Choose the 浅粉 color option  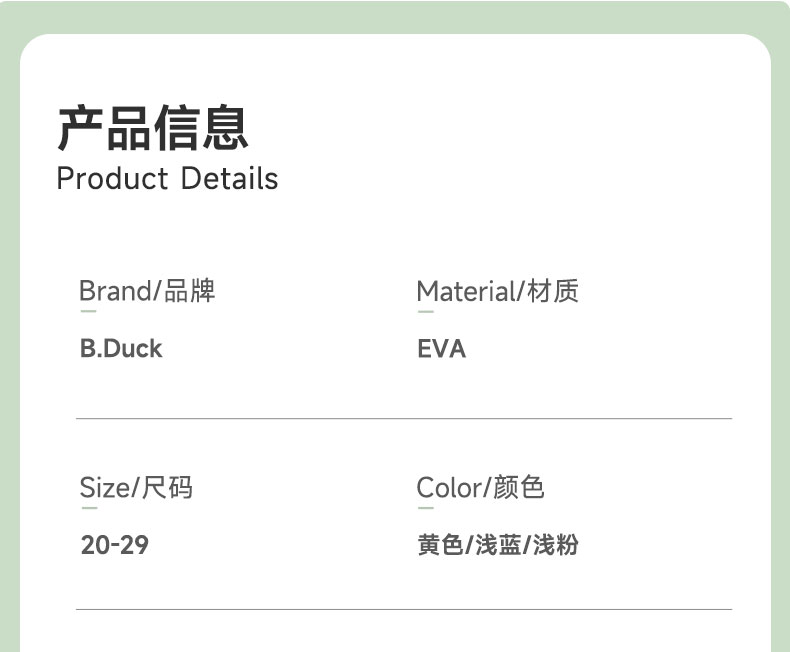pyautogui.click(x=556, y=546)
